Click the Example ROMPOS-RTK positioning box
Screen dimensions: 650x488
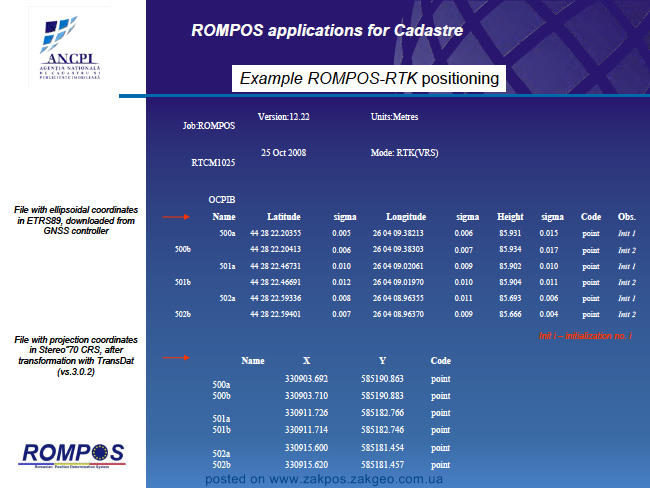pos(369,78)
